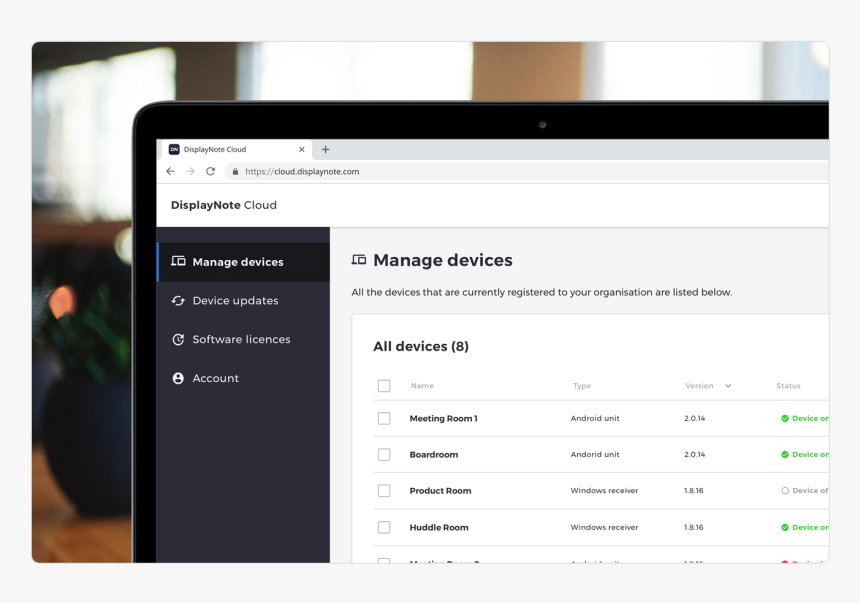Click the green status icon for Meeting Room 1
This screenshot has height=603, width=860.
(x=785, y=419)
